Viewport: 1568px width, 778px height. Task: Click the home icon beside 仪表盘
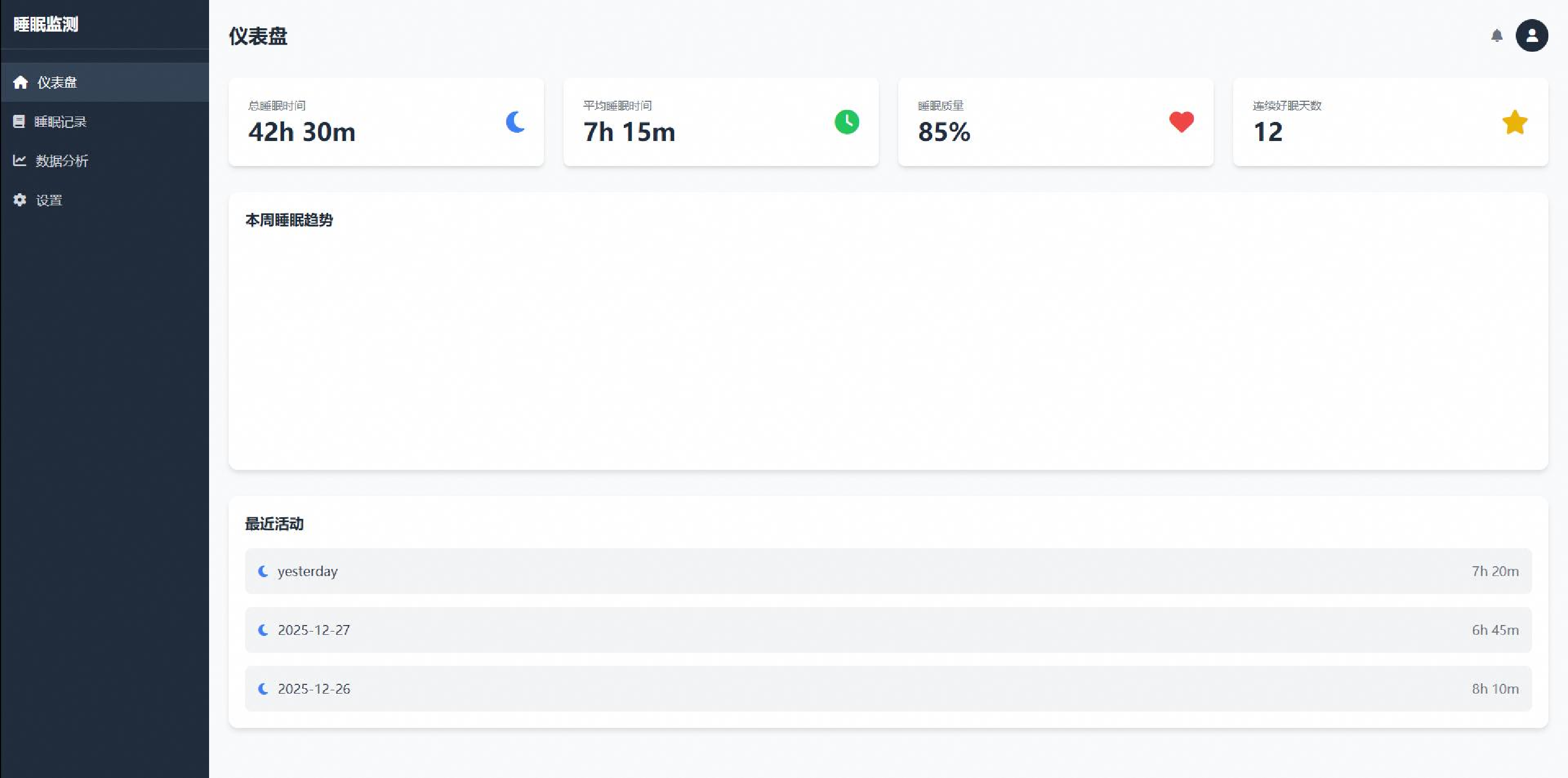click(20, 82)
